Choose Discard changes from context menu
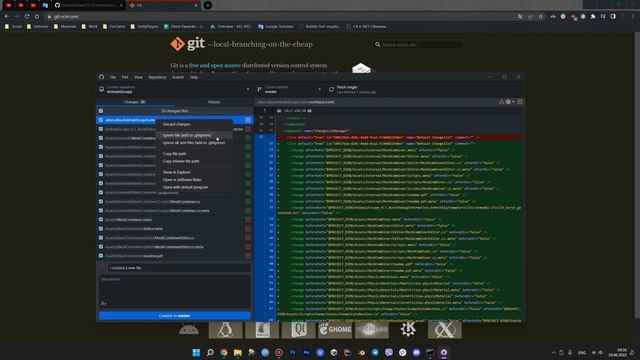 coord(195,124)
